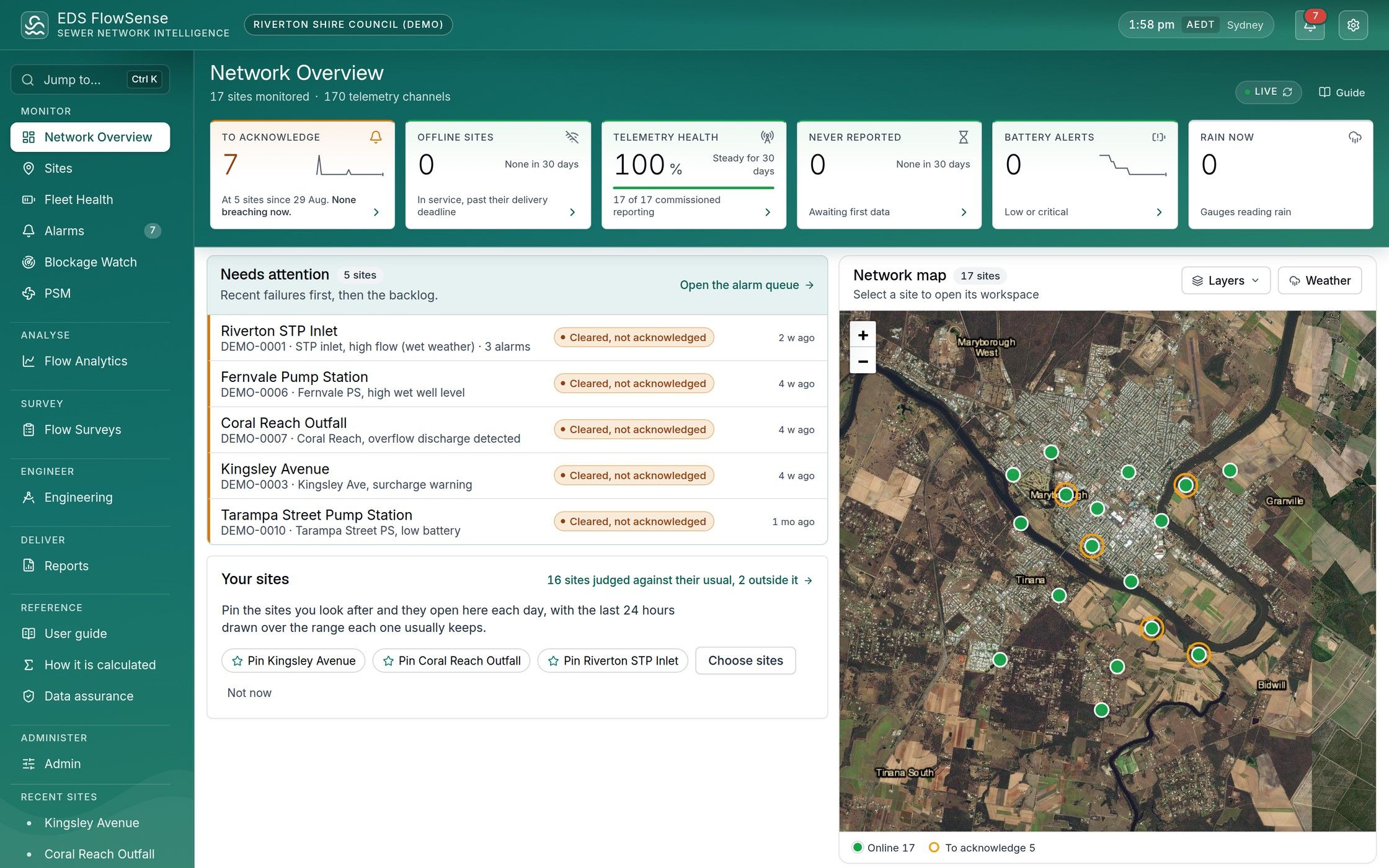This screenshot has height=868, width=1389.
Task: Click the EDS FlowSense logo icon
Action: pos(35,25)
